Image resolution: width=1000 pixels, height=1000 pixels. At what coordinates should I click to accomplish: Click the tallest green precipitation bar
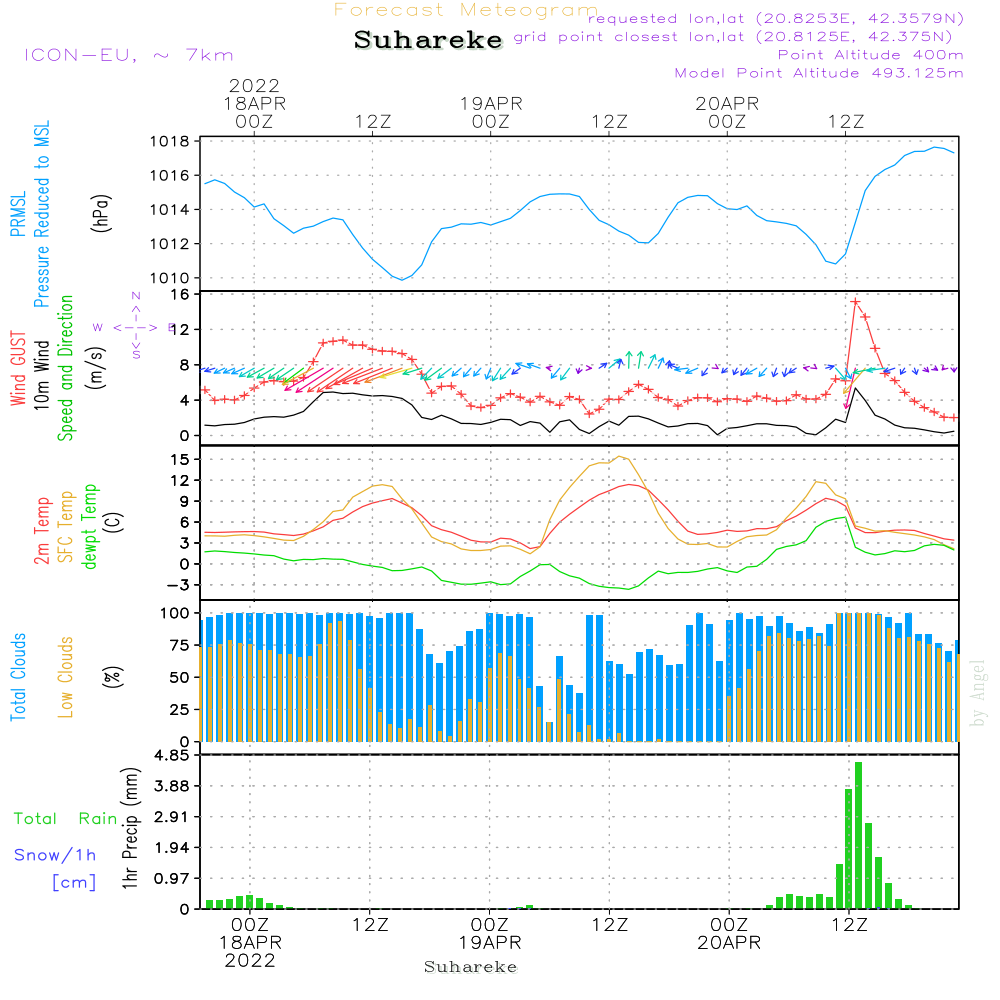pos(858,835)
